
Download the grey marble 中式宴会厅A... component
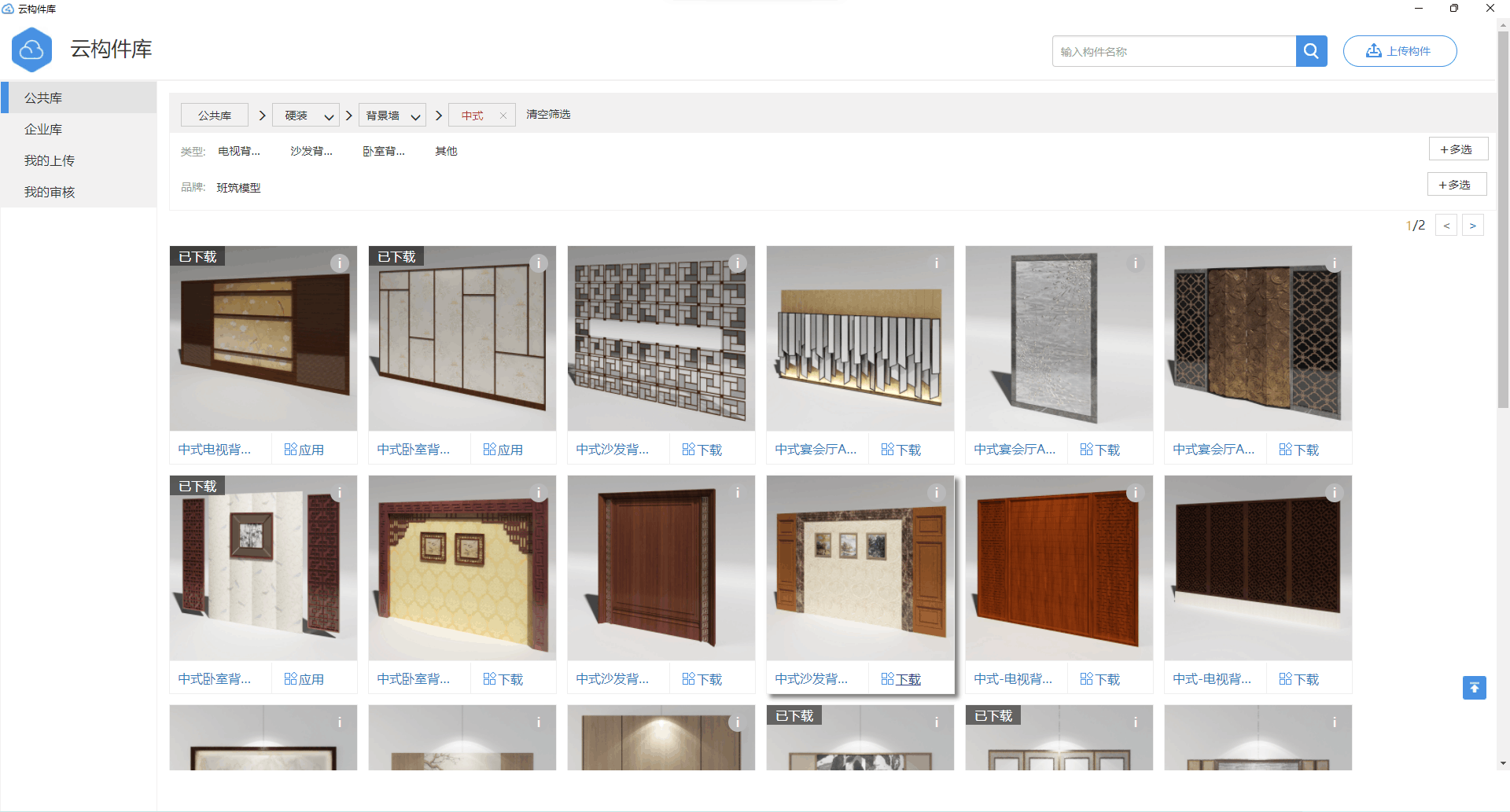1100,450
